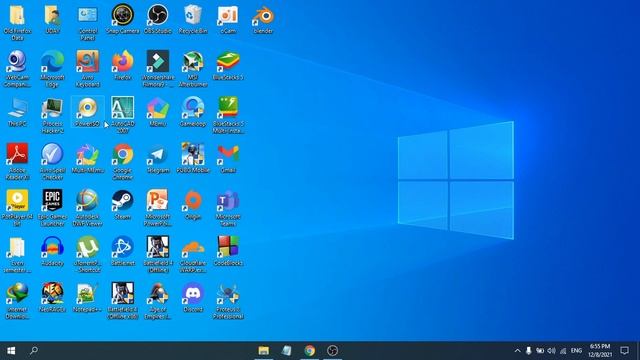Screen dimensions: 640x360
Task: Select the Battle.net shortcut icon
Action: [123, 252]
